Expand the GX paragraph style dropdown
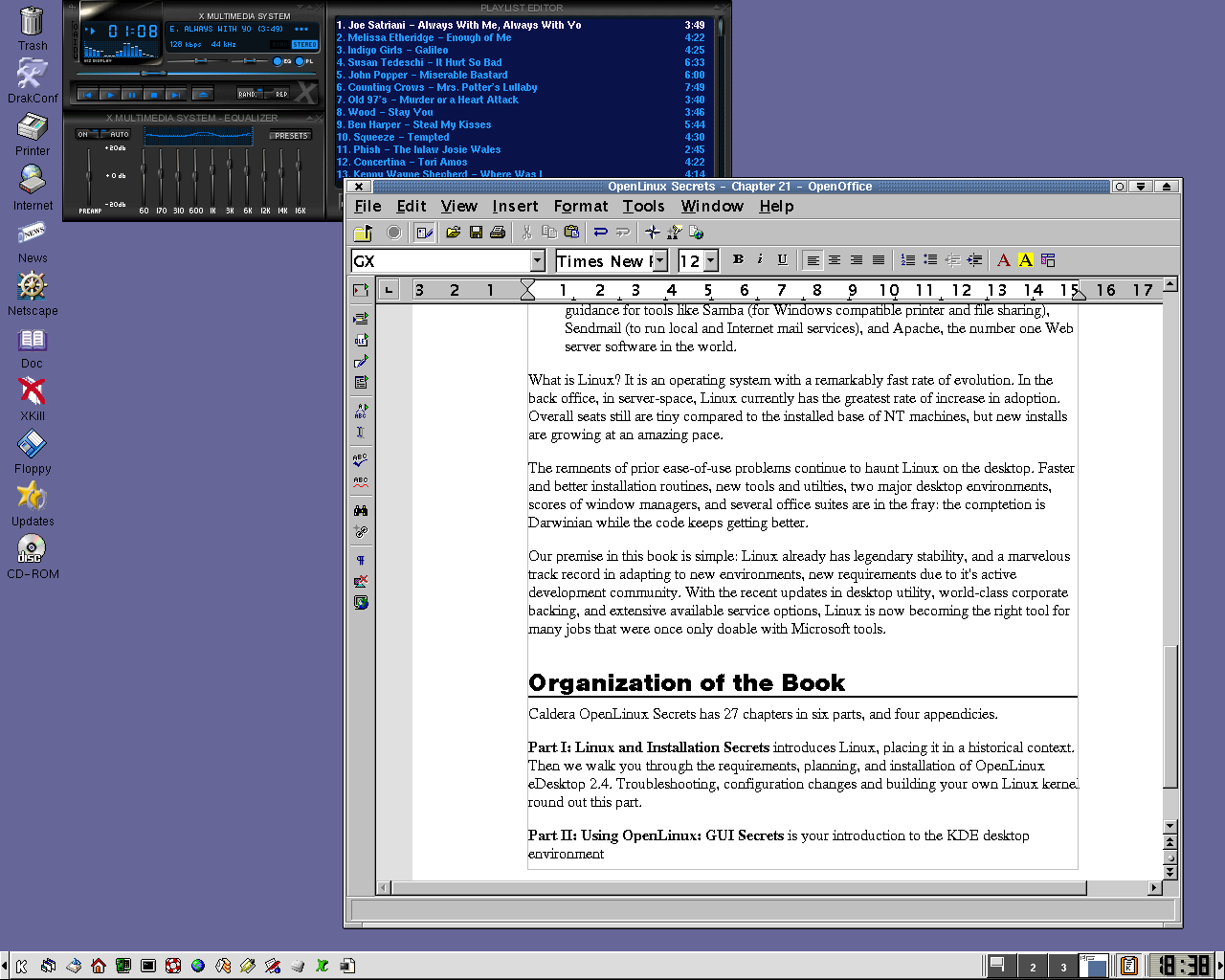Viewport: 1225px width, 980px height. [x=537, y=260]
